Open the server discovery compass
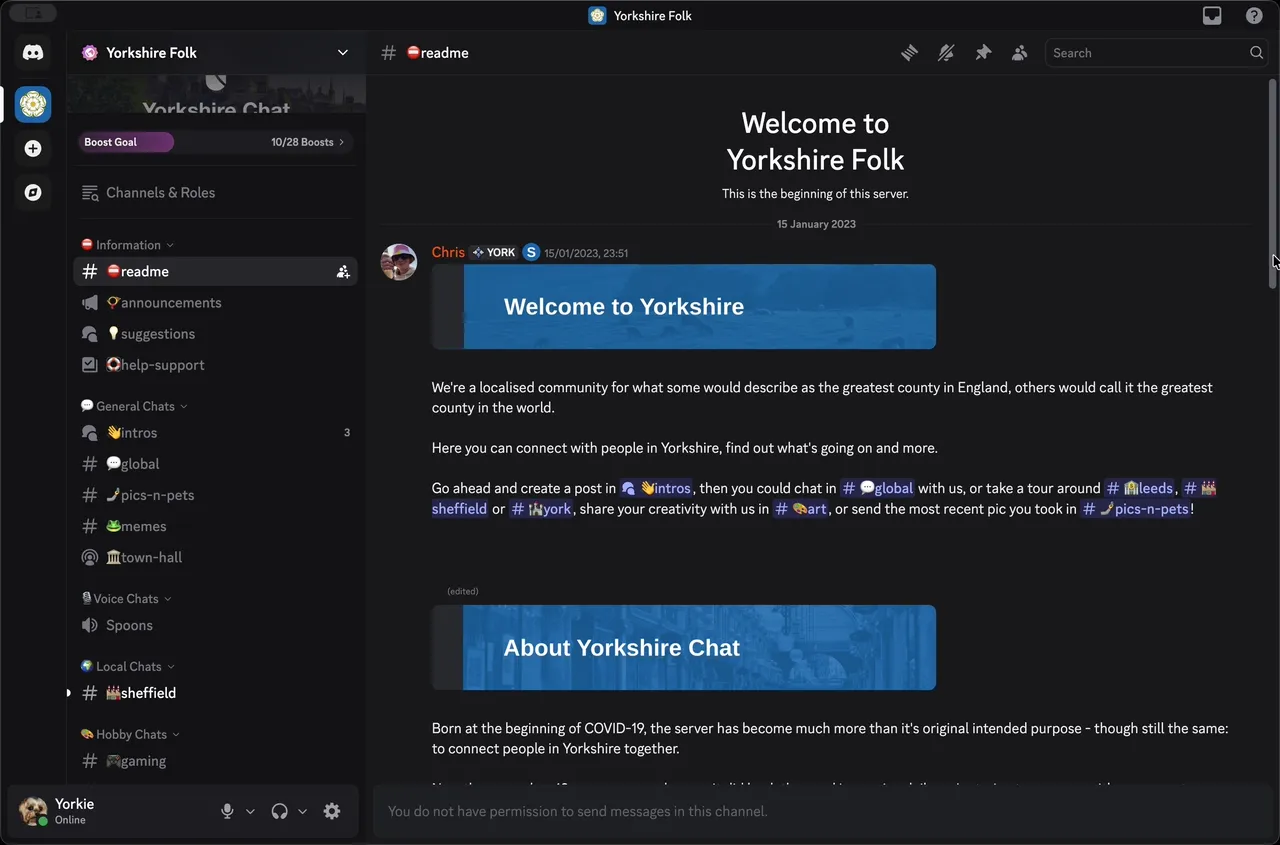 click(33, 192)
